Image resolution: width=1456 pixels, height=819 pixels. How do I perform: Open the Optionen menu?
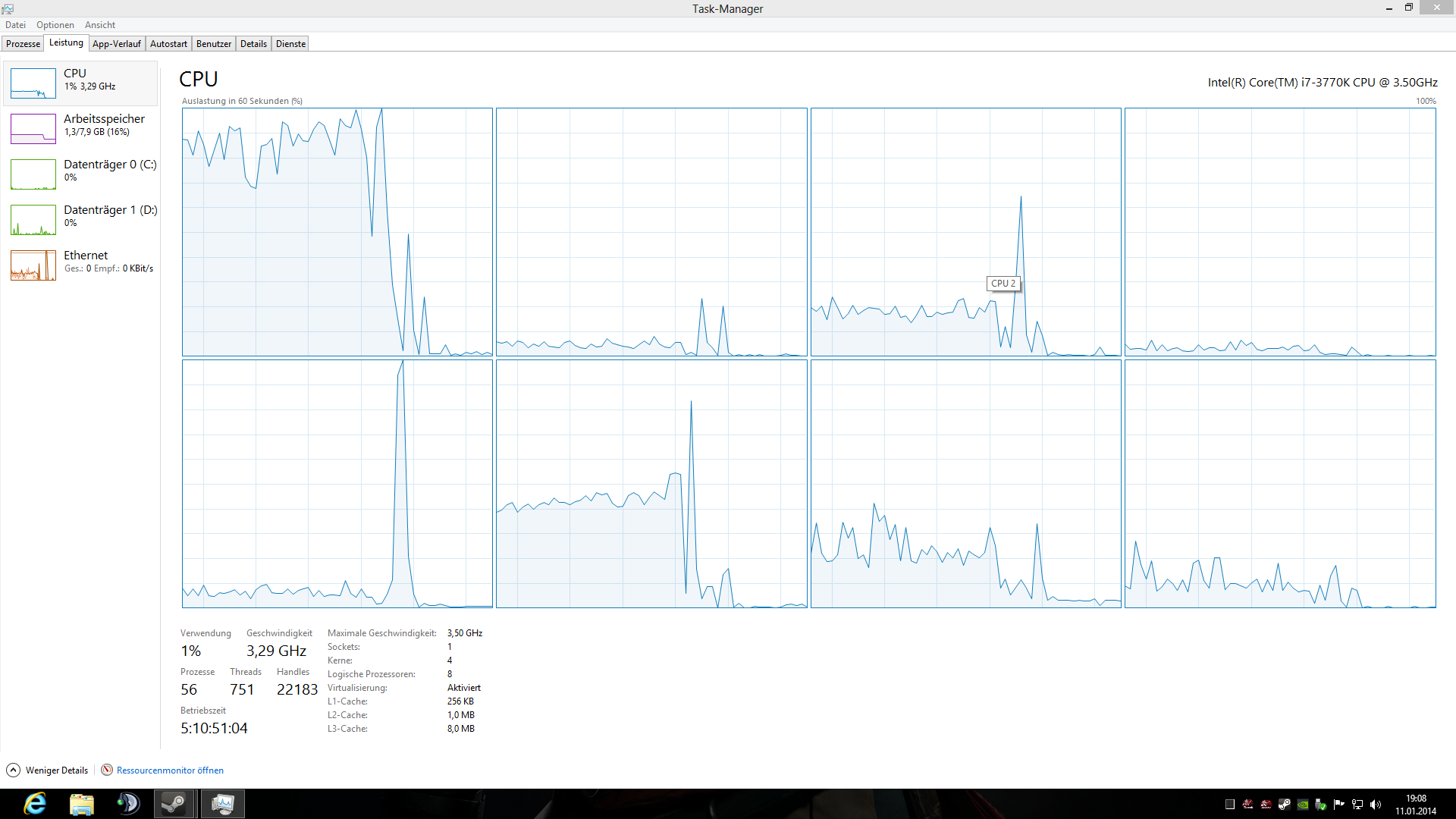click(55, 25)
